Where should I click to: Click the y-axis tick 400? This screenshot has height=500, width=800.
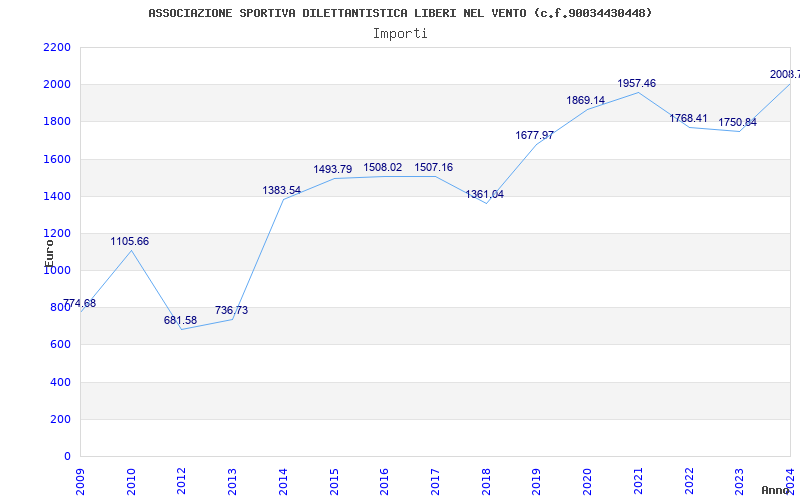(60, 382)
